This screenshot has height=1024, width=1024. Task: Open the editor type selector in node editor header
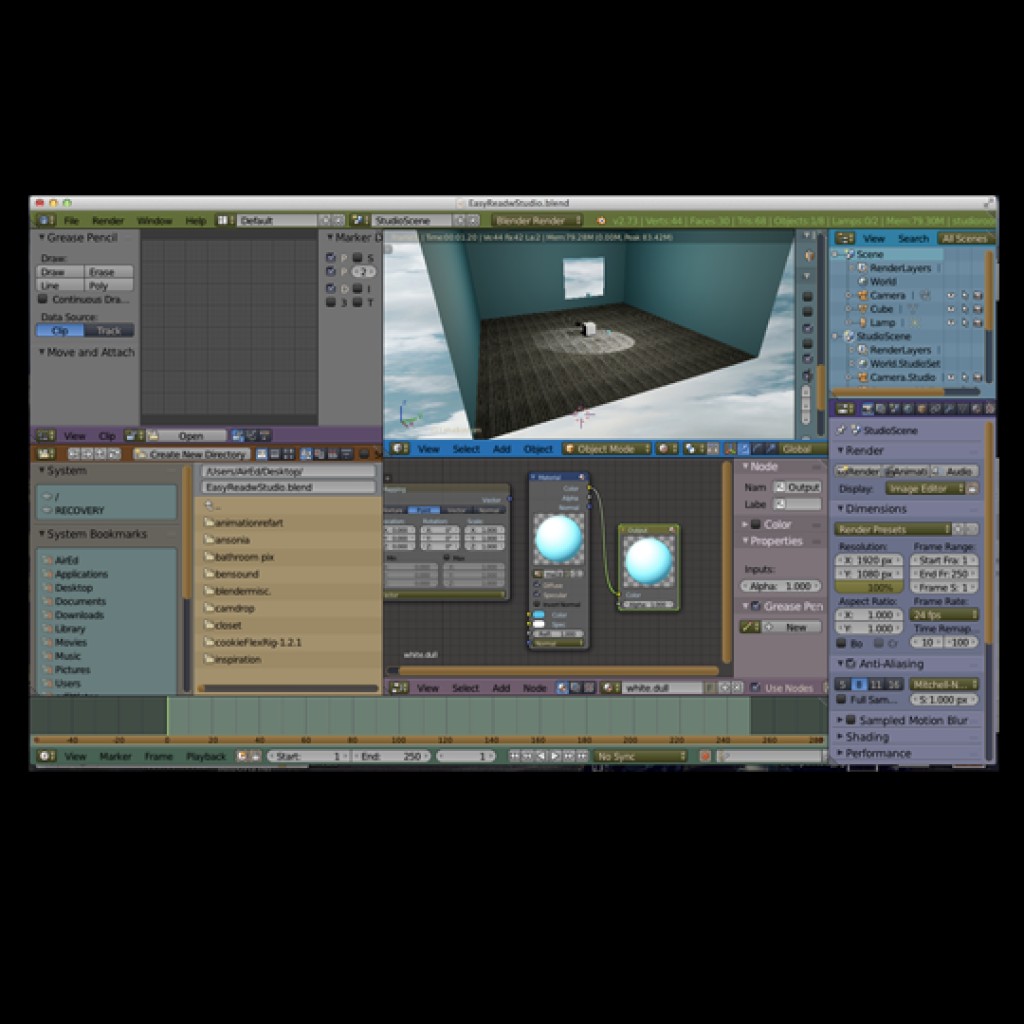[399, 688]
